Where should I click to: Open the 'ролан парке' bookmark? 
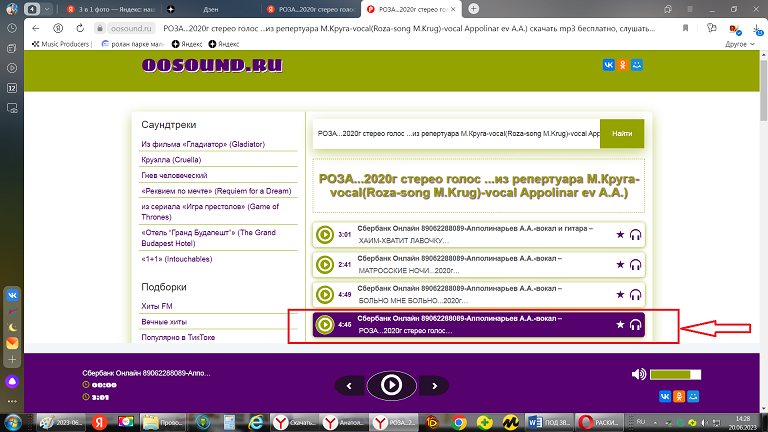(133, 44)
